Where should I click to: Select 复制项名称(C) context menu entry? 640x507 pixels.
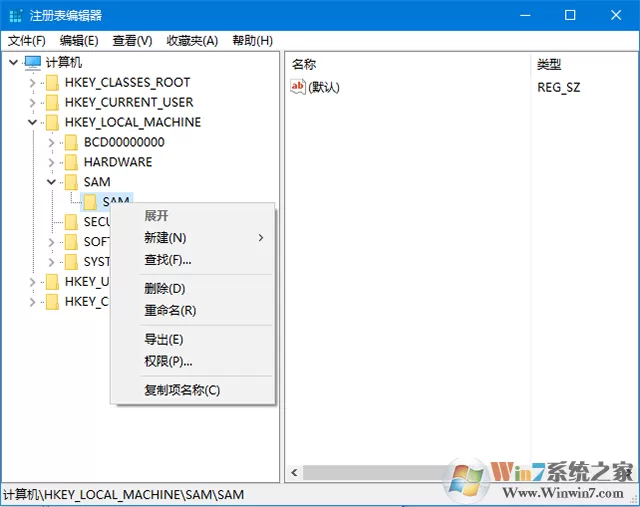[182, 390]
